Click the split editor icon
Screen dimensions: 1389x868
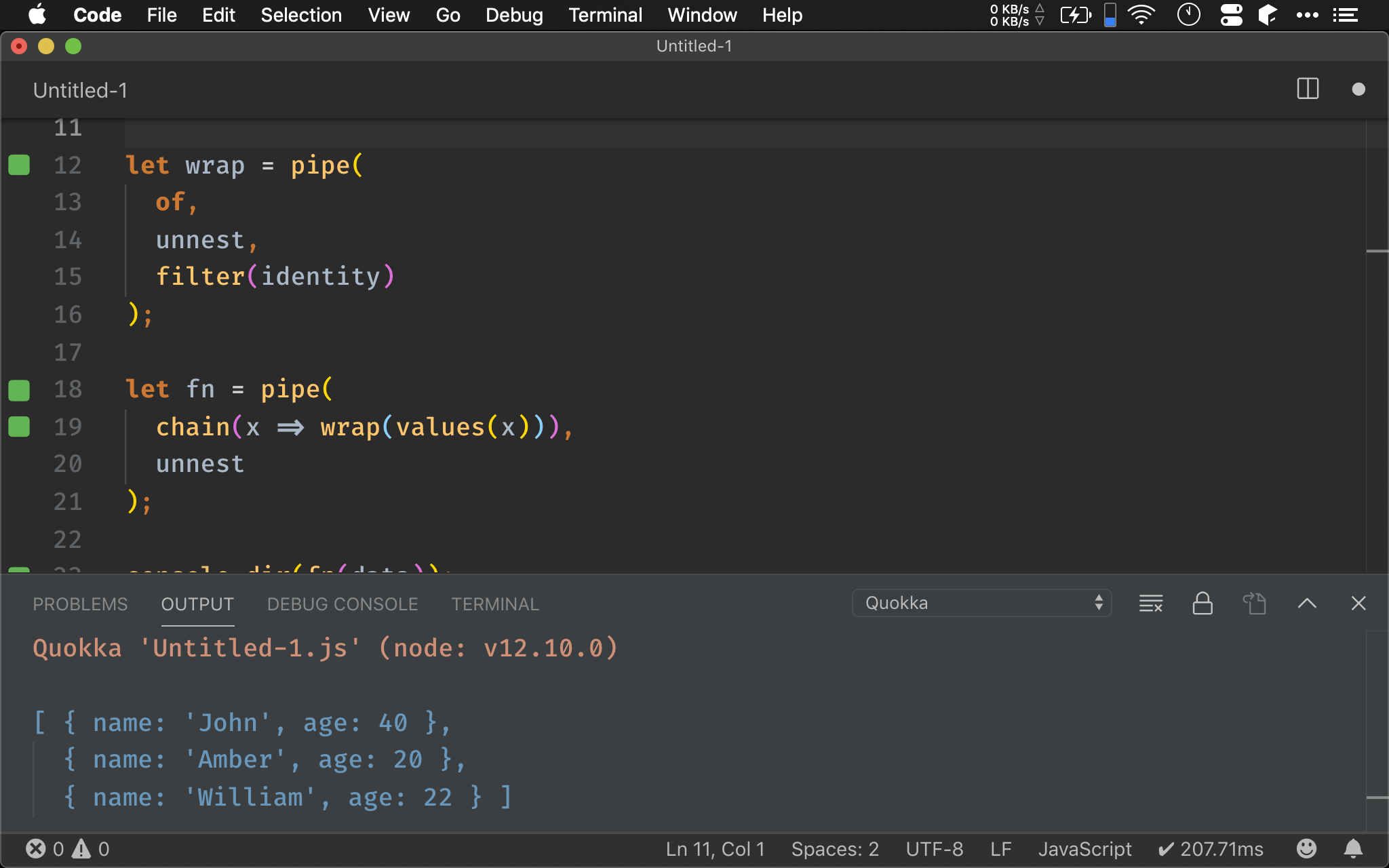[1308, 89]
